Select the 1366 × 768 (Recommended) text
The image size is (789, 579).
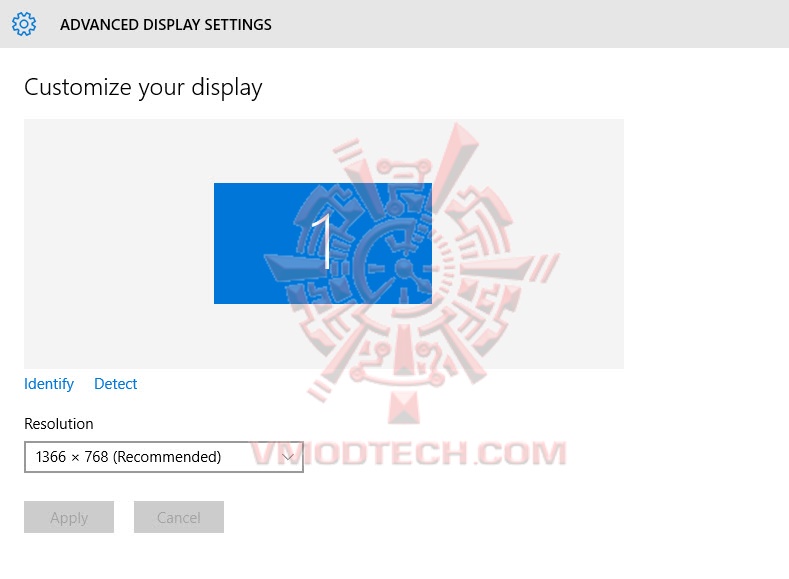click(x=128, y=457)
